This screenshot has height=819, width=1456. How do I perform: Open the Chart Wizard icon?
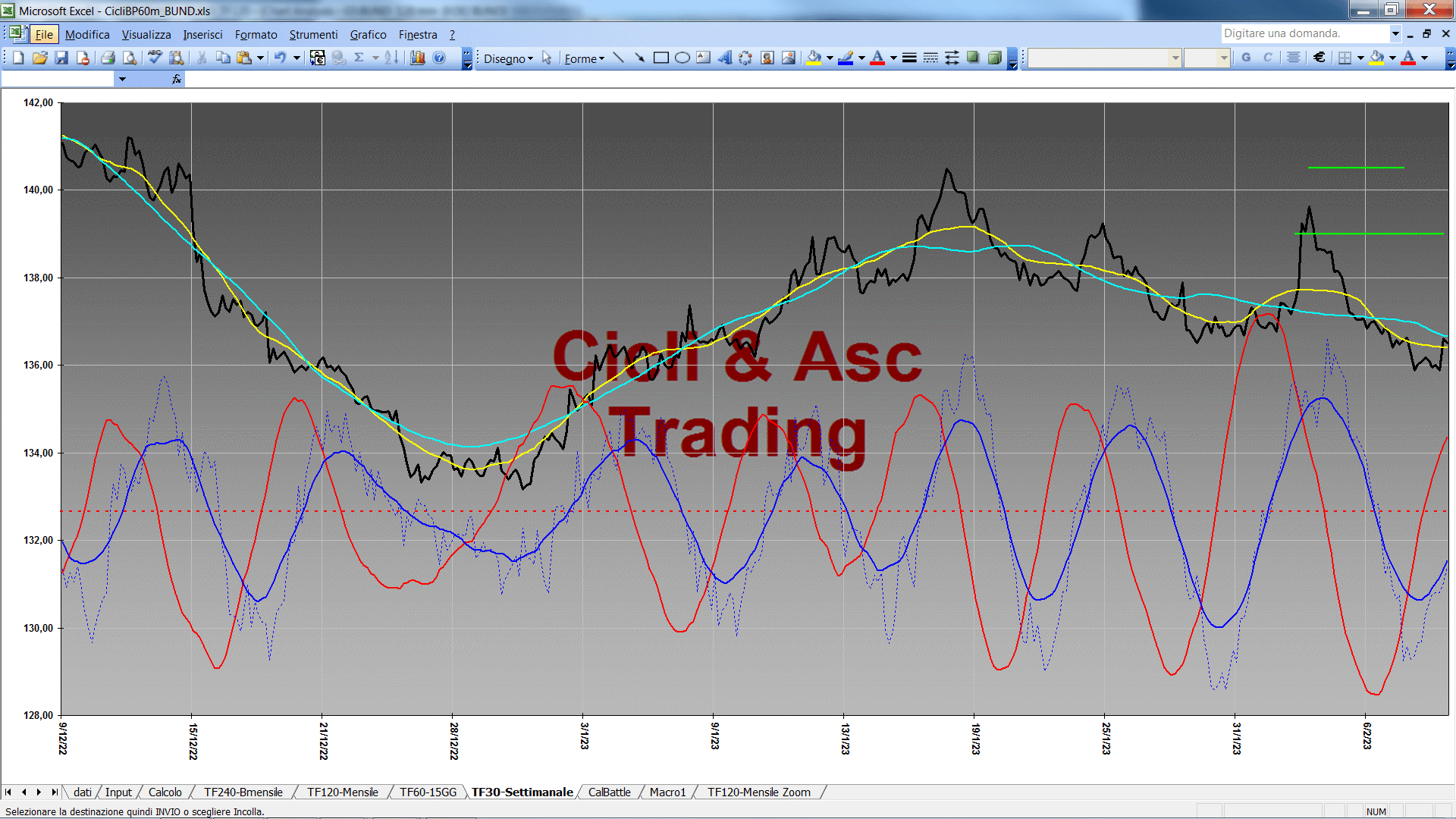pos(417,58)
